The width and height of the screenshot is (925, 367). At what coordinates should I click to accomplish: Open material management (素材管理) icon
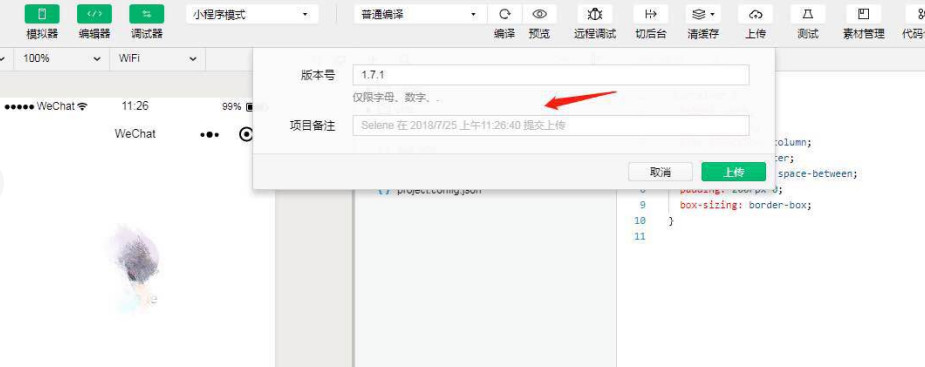(x=864, y=14)
